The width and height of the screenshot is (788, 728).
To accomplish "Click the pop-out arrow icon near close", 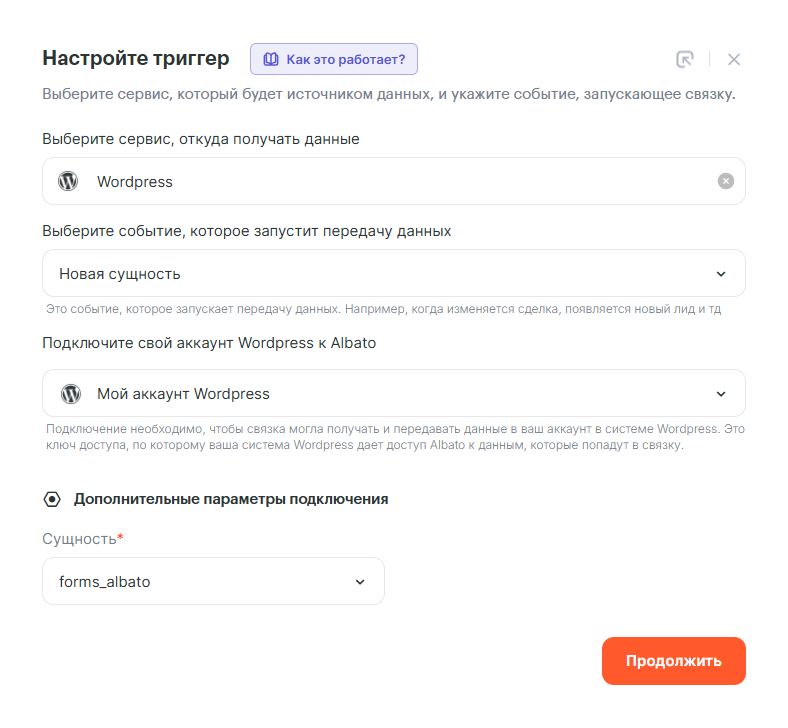I will click(x=684, y=59).
